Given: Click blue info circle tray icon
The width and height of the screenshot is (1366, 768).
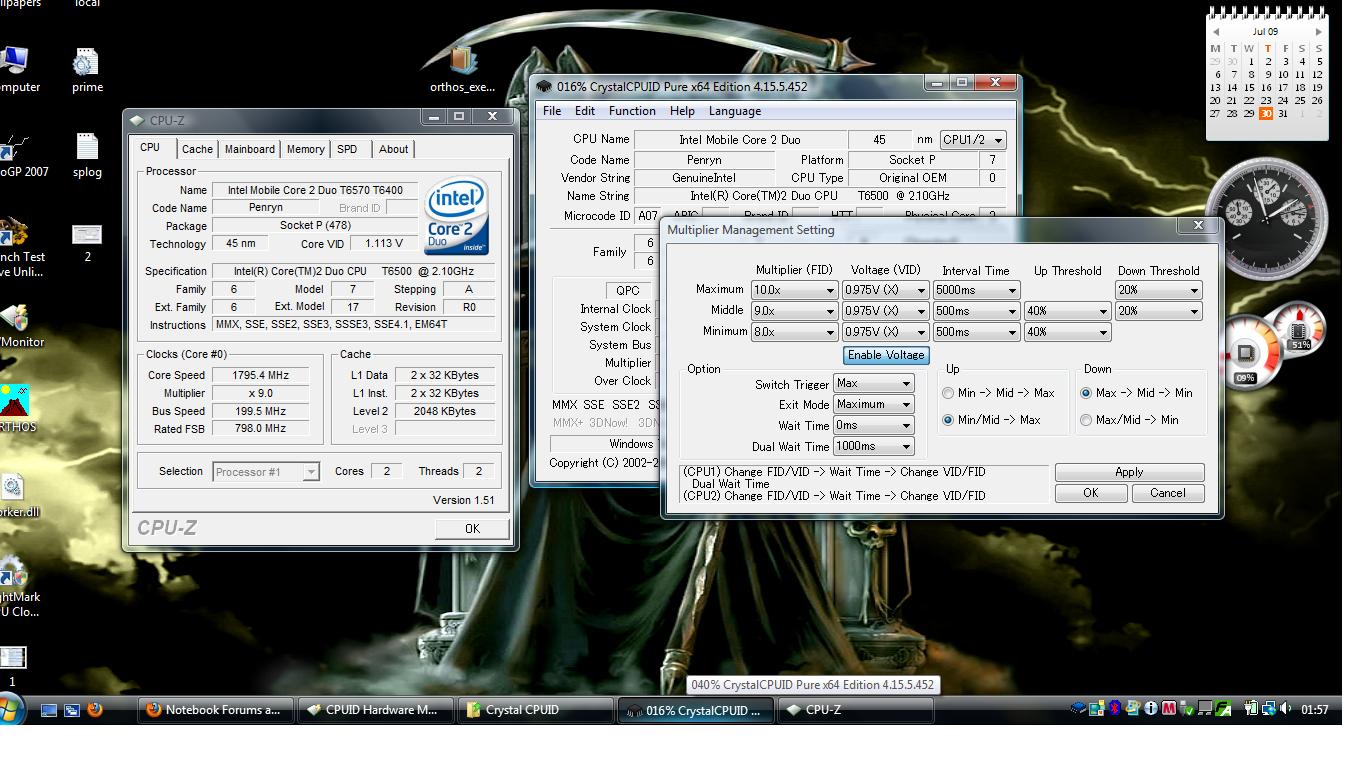Looking at the screenshot, I should click(1151, 708).
